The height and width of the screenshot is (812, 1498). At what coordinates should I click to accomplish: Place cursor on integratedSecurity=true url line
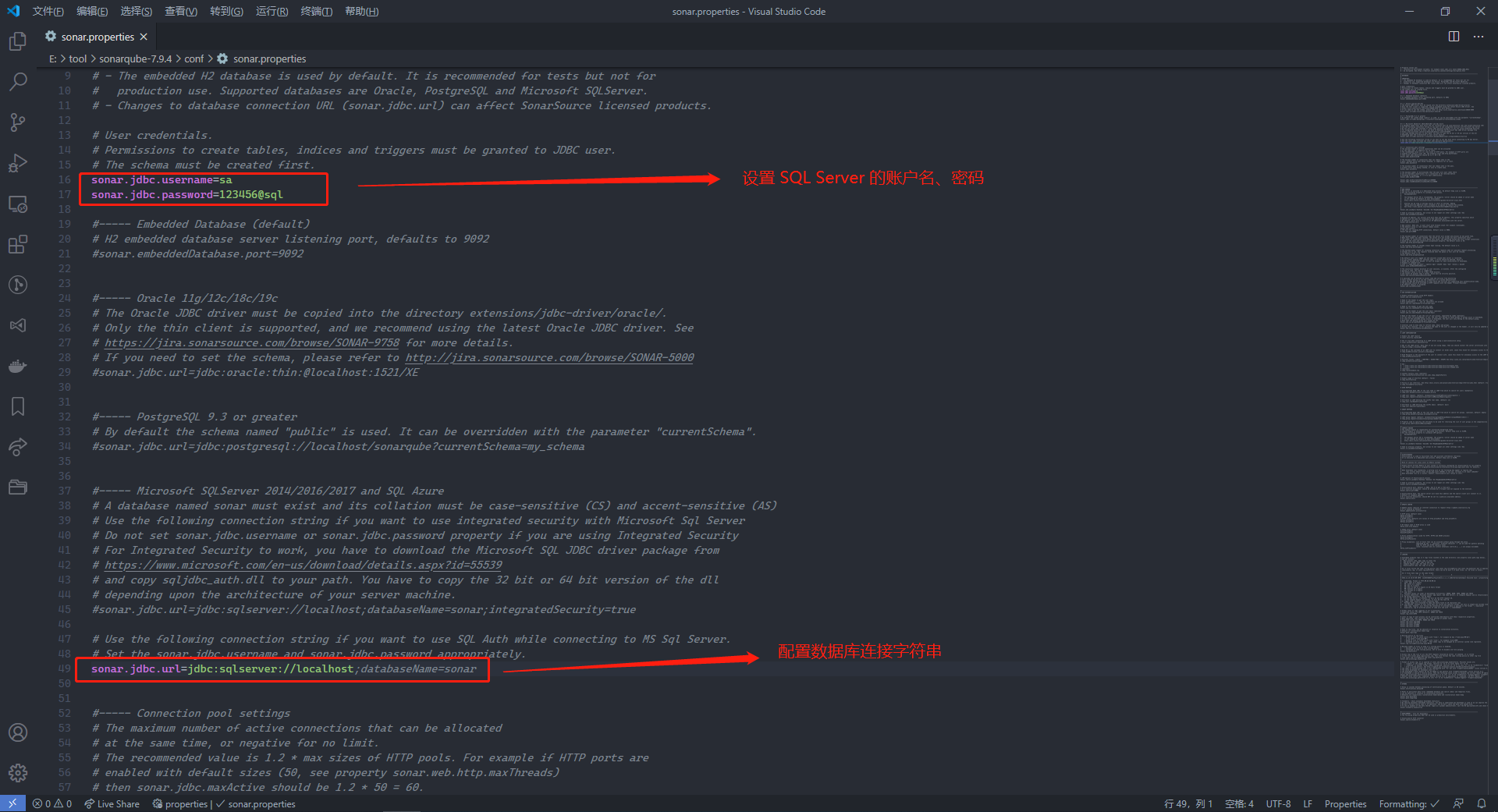click(x=364, y=609)
